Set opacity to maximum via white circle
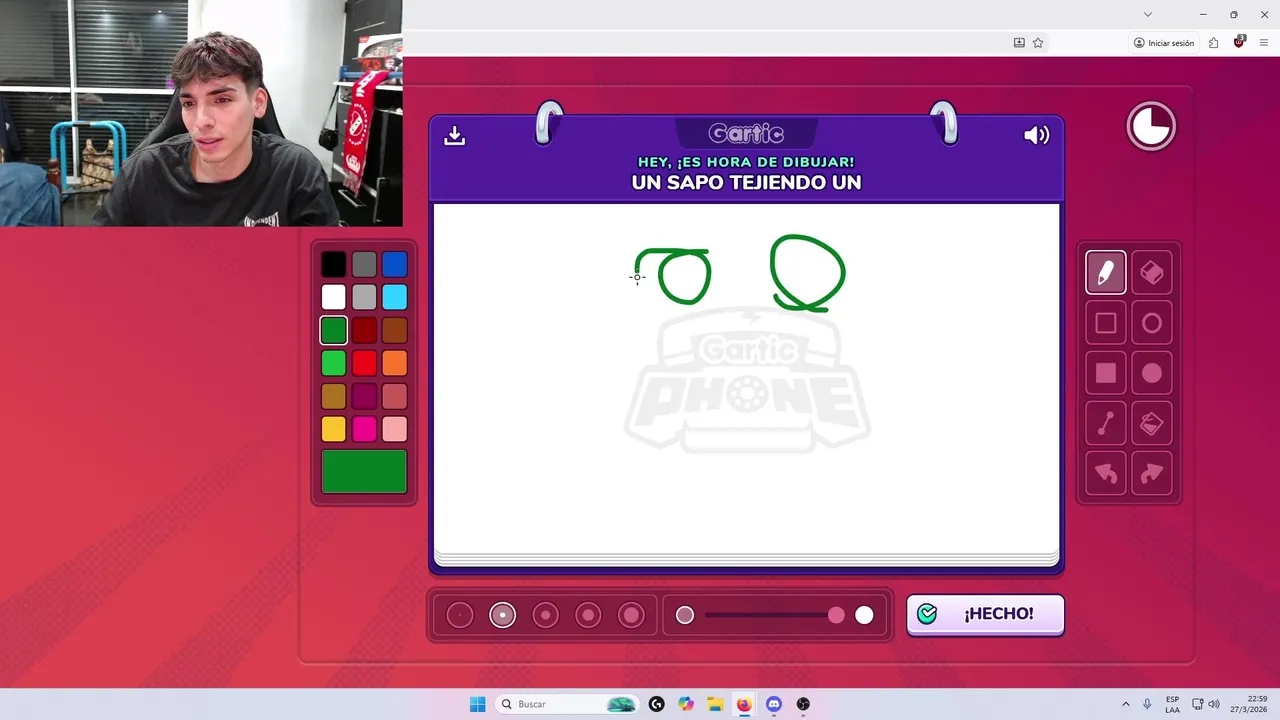Viewport: 1280px width, 720px height. [864, 615]
